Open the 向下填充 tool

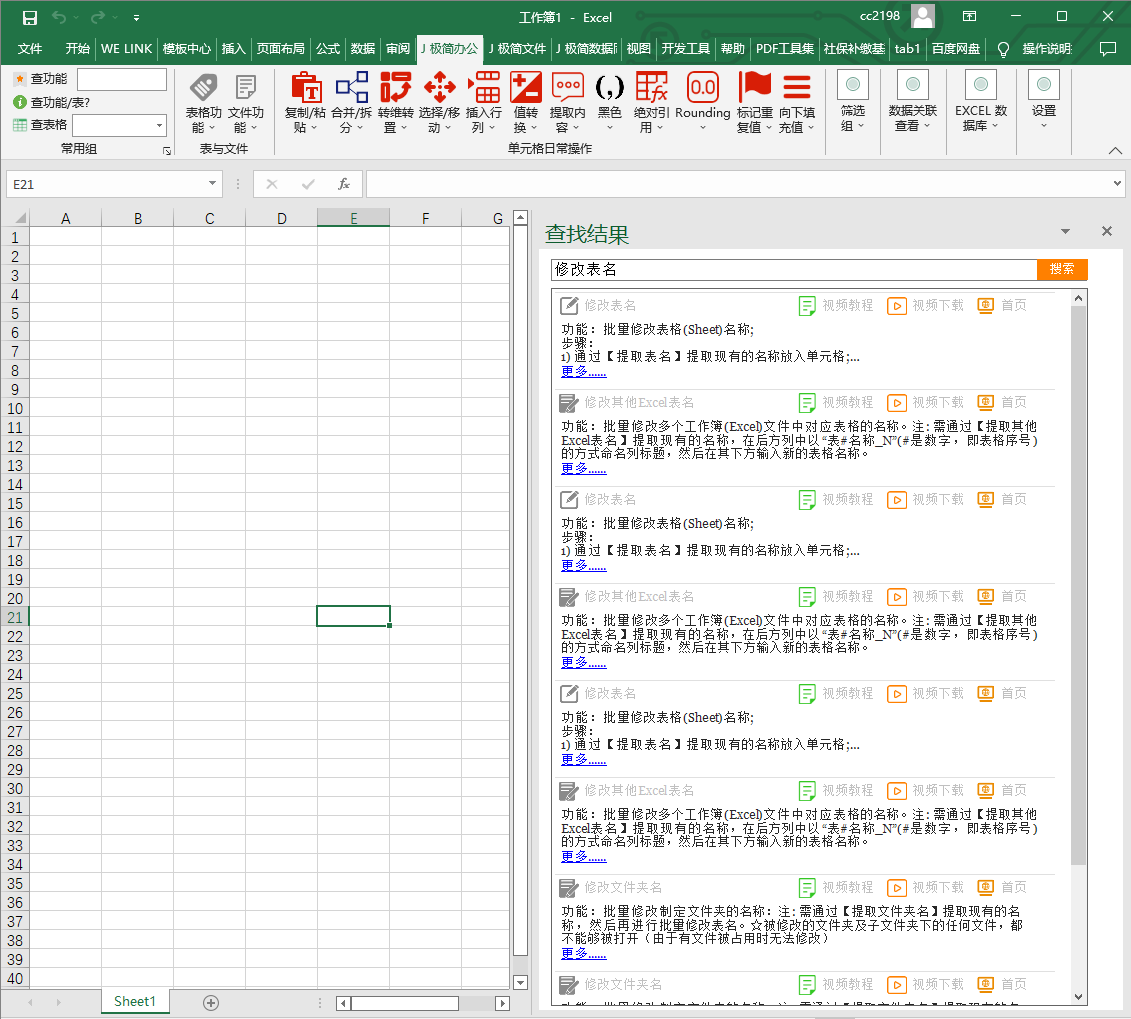tap(797, 102)
